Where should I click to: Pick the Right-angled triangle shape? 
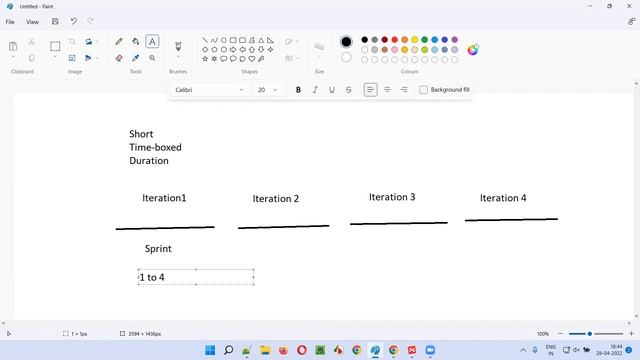click(x=270, y=40)
